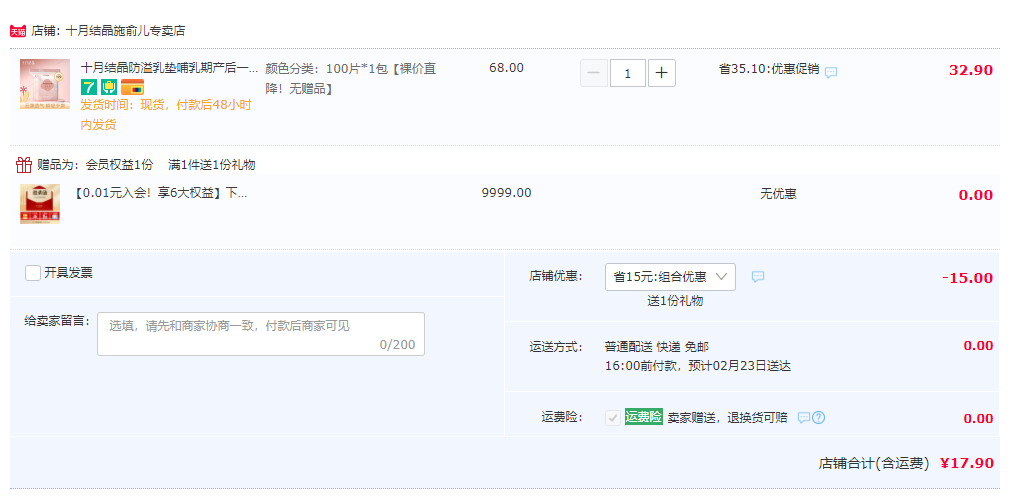
Task: Click the -15.00 discount amount
Action: (967, 278)
